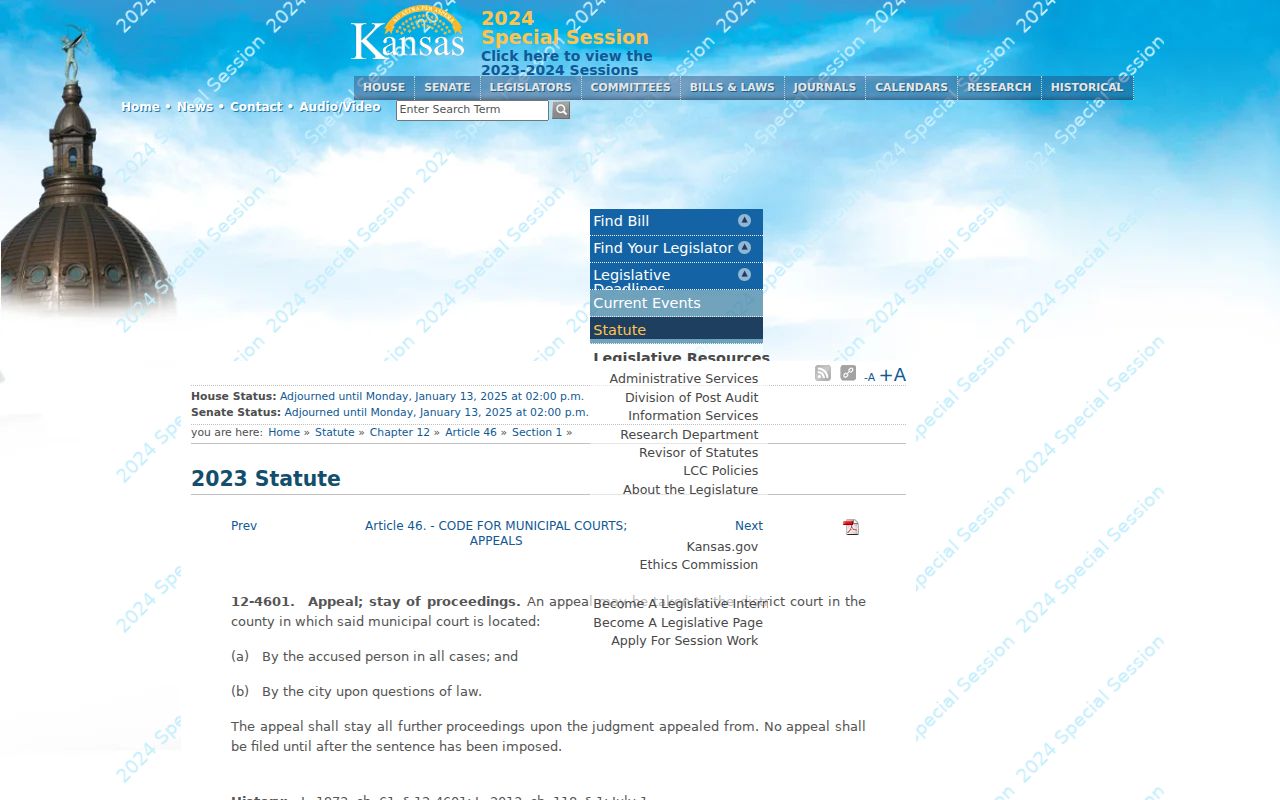Open Become A Legislative Page link
Image resolution: width=1280 pixels, height=800 pixels.
coord(678,623)
